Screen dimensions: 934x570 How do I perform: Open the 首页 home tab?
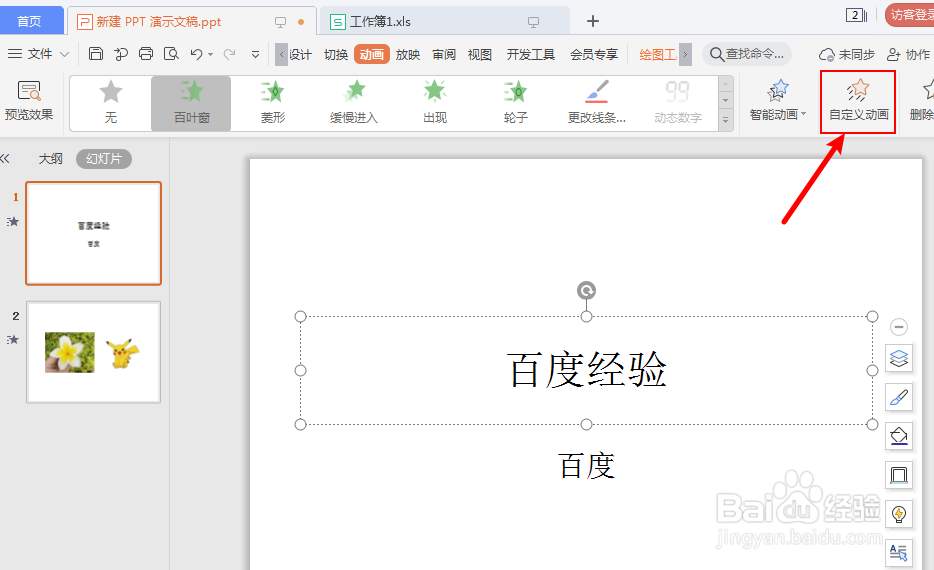pos(30,21)
